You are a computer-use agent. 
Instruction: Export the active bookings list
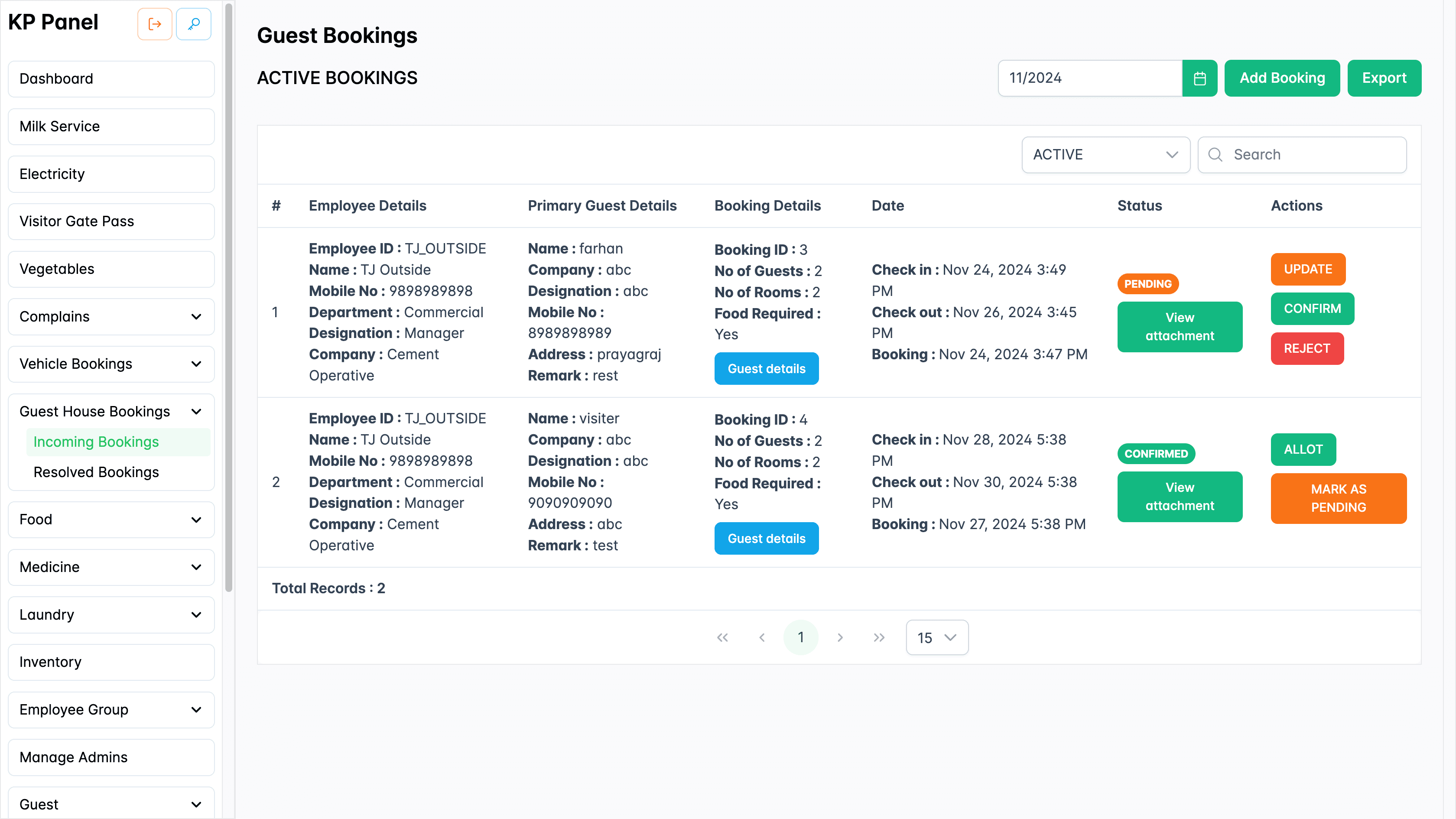[x=1384, y=78]
